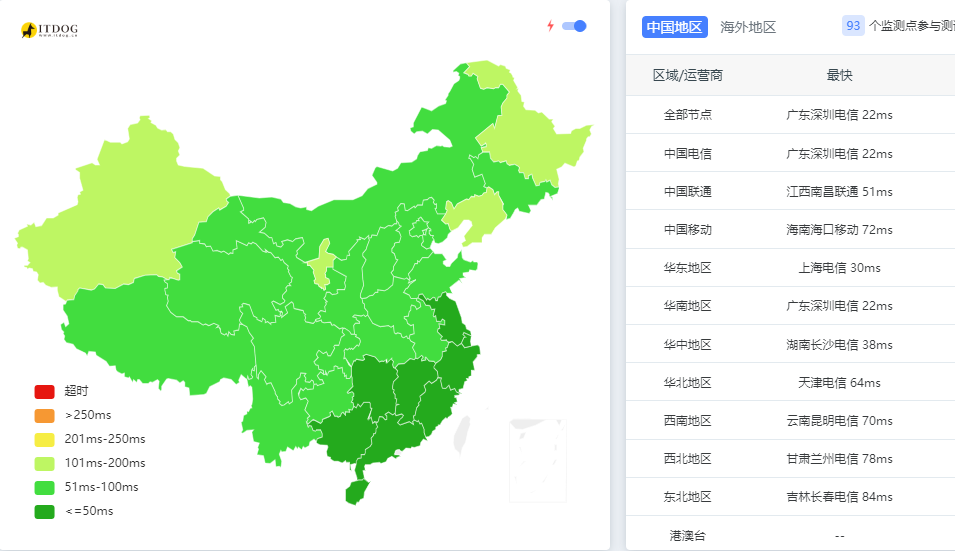
Task: Click the 93 monitoring points badge
Action: pyautogui.click(x=853, y=26)
